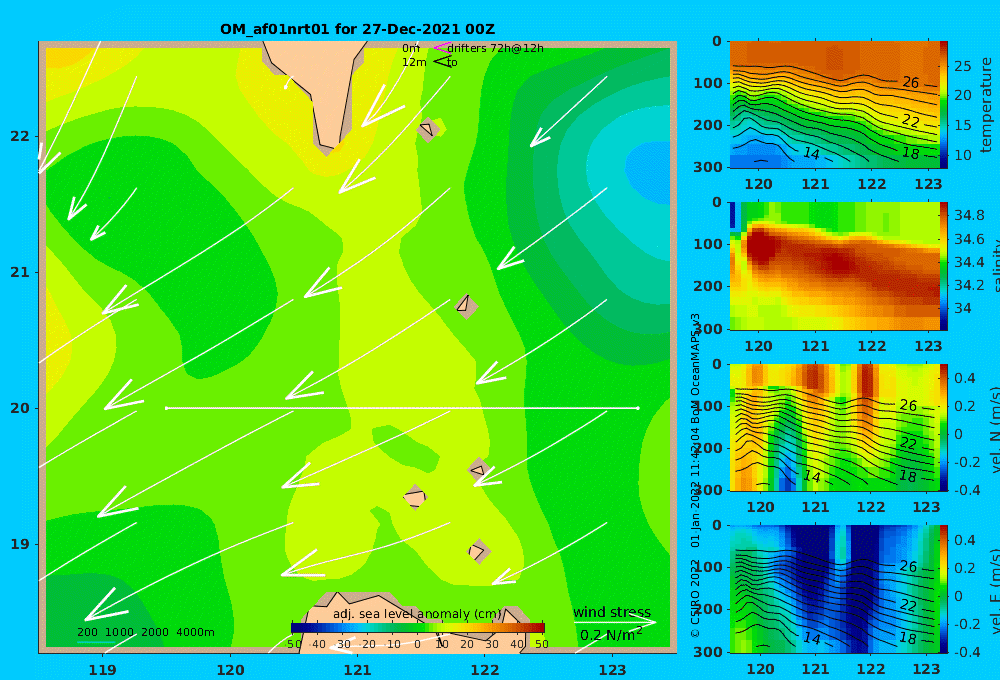Image resolution: width=1000 pixels, height=680 pixels.
Task: Click the 25 tick on temperature colorbar
Action: [x=962, y=66]
